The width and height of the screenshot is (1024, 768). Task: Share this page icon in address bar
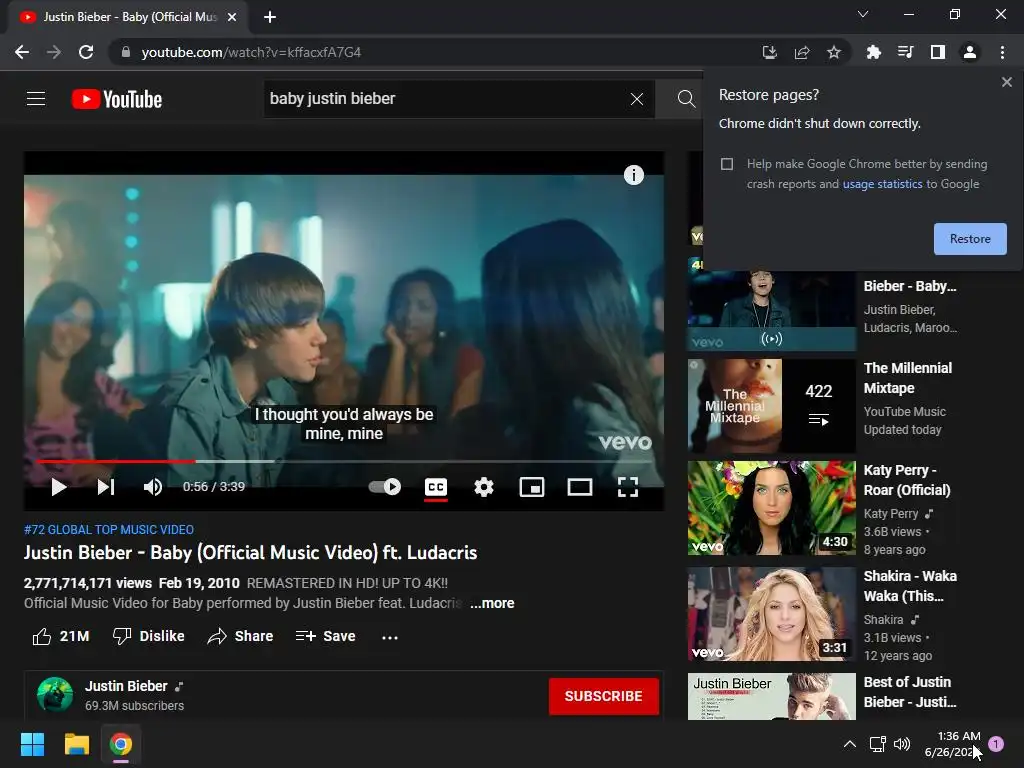tap(802, 52)
